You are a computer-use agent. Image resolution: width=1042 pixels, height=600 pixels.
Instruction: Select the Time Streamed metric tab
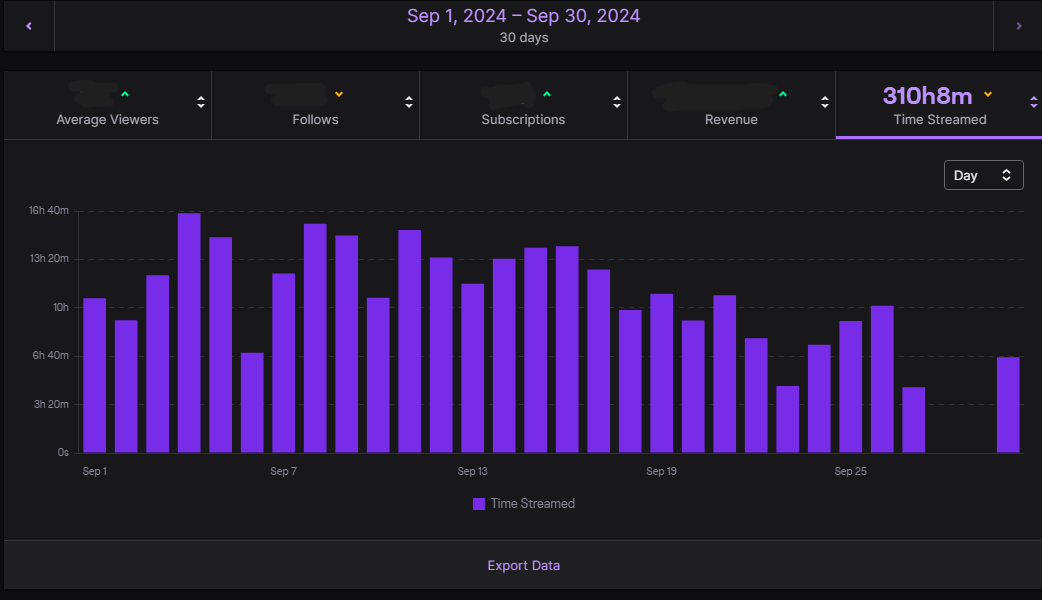pos(939,105)
